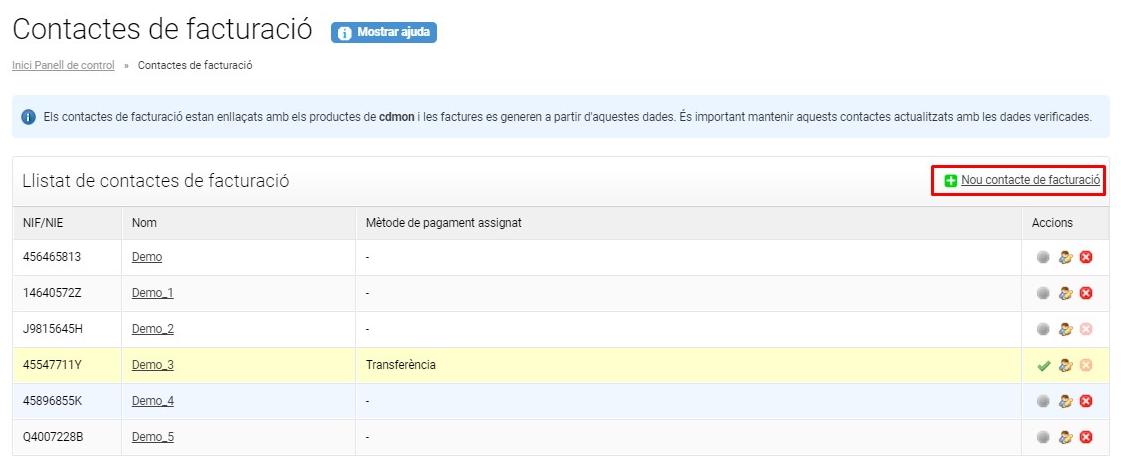Toggle grey status circle for Demo_1
Viewport: 1121px width, 467px height.
click(1043, 293)
